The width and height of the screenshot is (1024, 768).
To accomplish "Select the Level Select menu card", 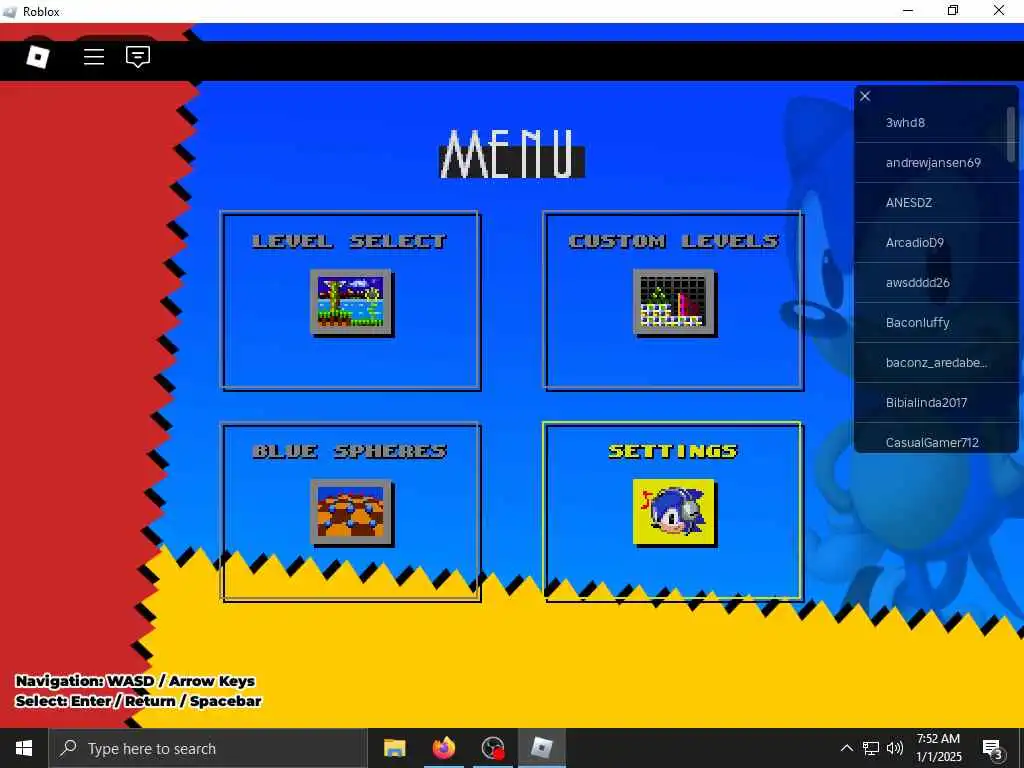I will coord(351,300).
